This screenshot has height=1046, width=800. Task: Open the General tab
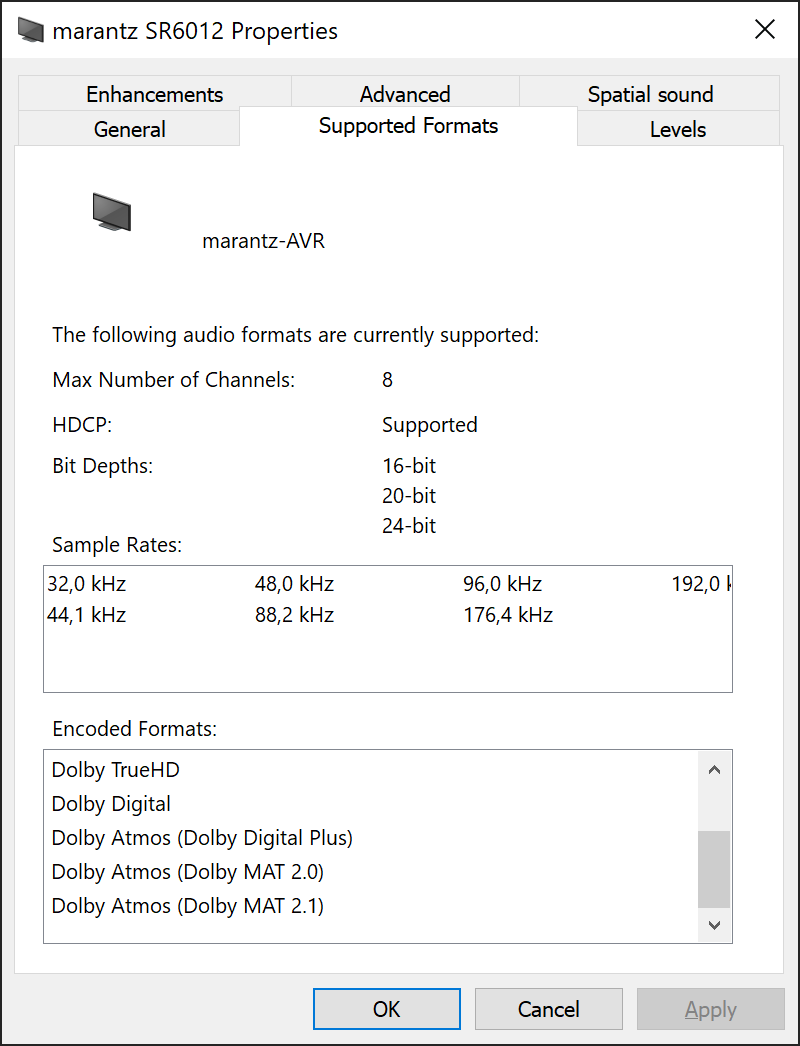129,129
